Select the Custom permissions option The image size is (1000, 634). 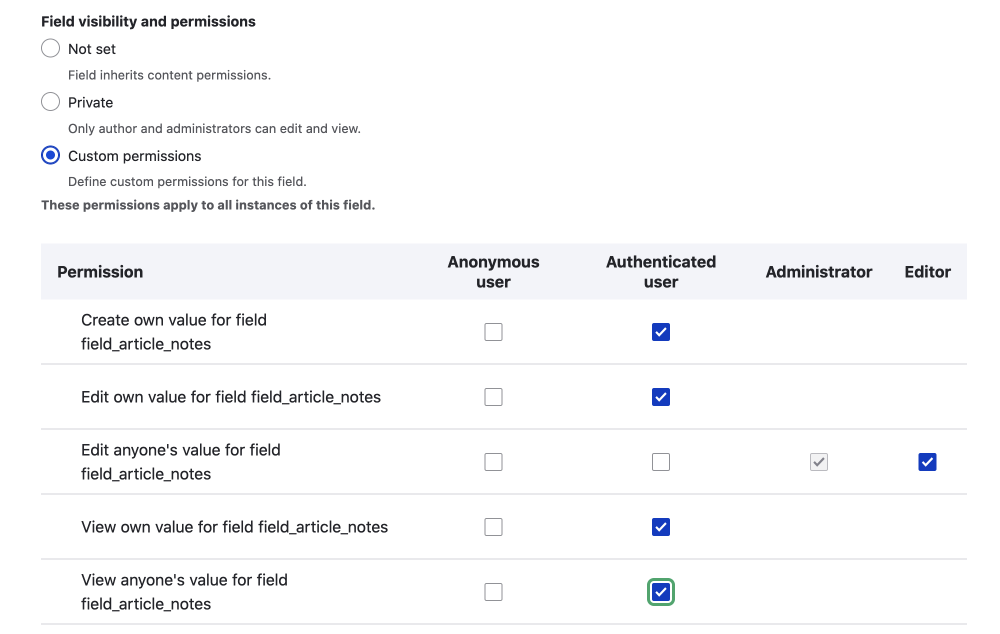pos(50,155)
